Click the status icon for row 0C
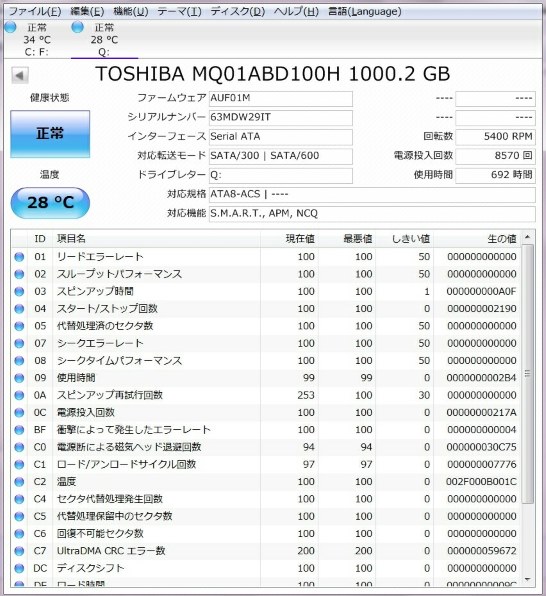This screenshot has height=596, width=546. click(19, 413)
